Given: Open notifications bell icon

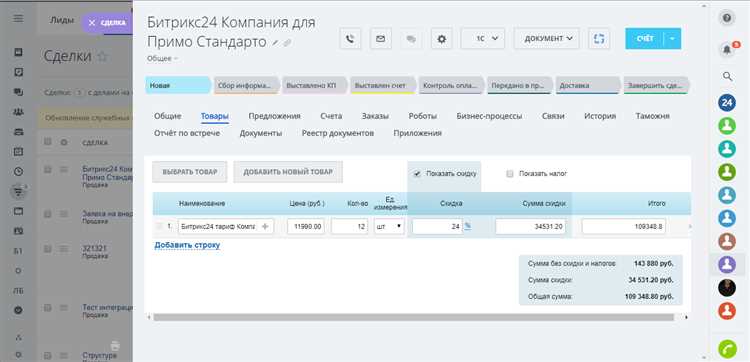Looking at the screenshot, I should pos(727,50).
